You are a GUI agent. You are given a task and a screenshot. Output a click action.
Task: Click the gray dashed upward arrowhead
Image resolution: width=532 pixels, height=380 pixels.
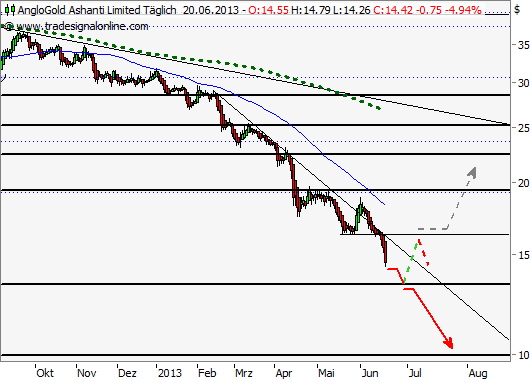472,173
